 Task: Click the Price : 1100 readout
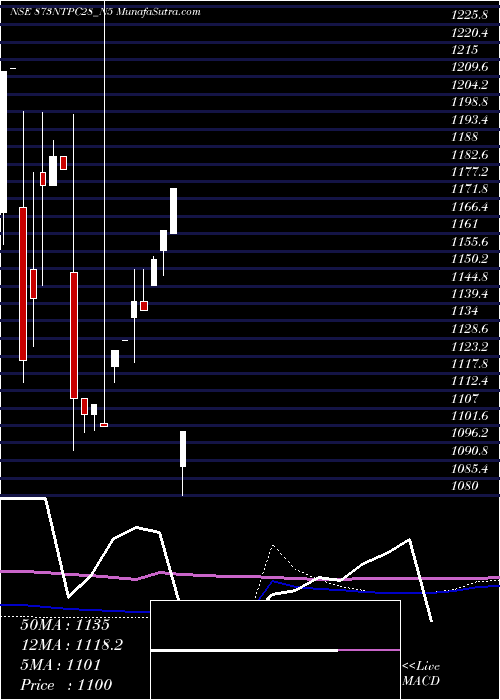pyautogui.click(x=67, y=685)
